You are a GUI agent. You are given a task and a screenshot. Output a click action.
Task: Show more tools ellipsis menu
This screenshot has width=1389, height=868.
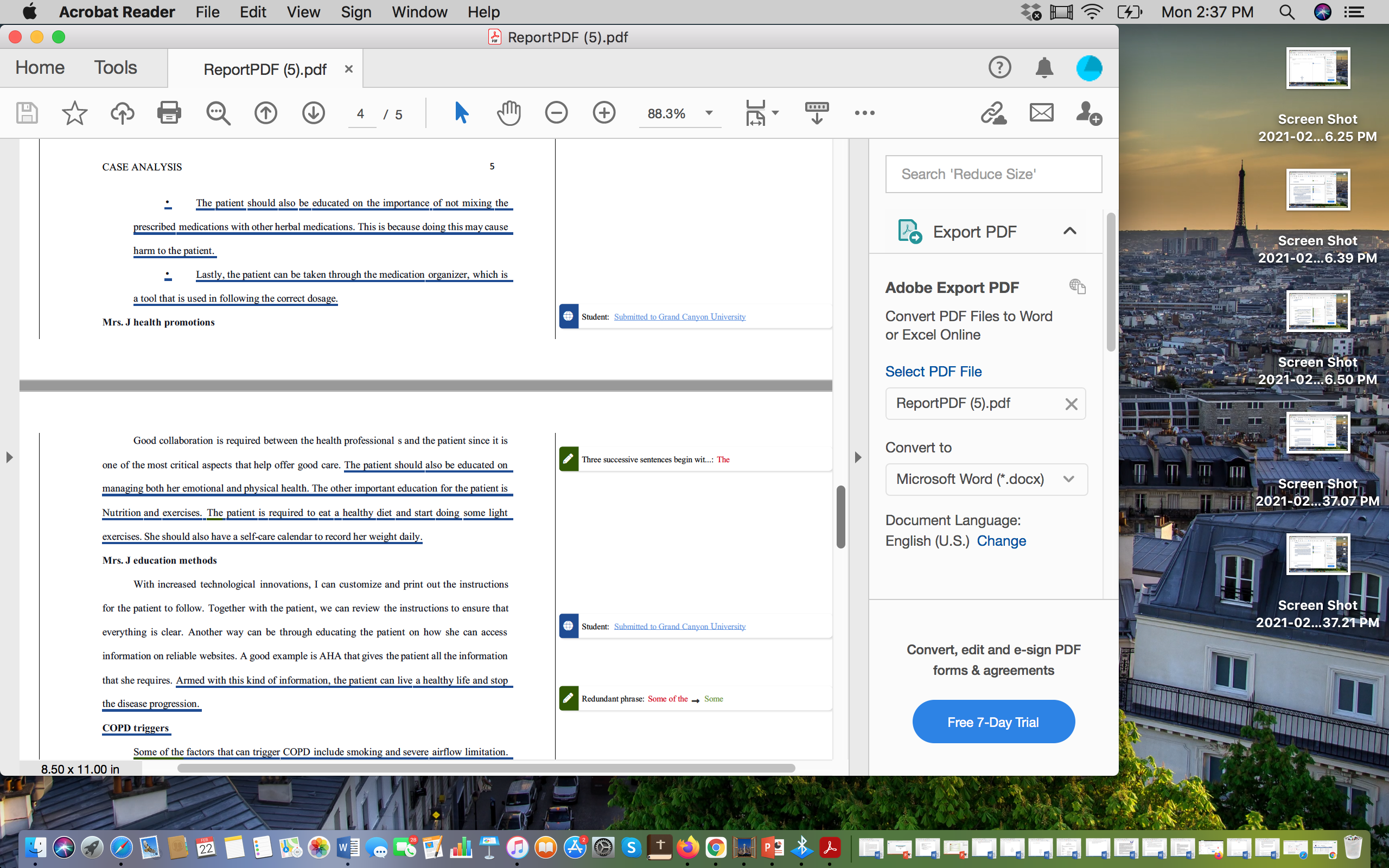point(864,113)
